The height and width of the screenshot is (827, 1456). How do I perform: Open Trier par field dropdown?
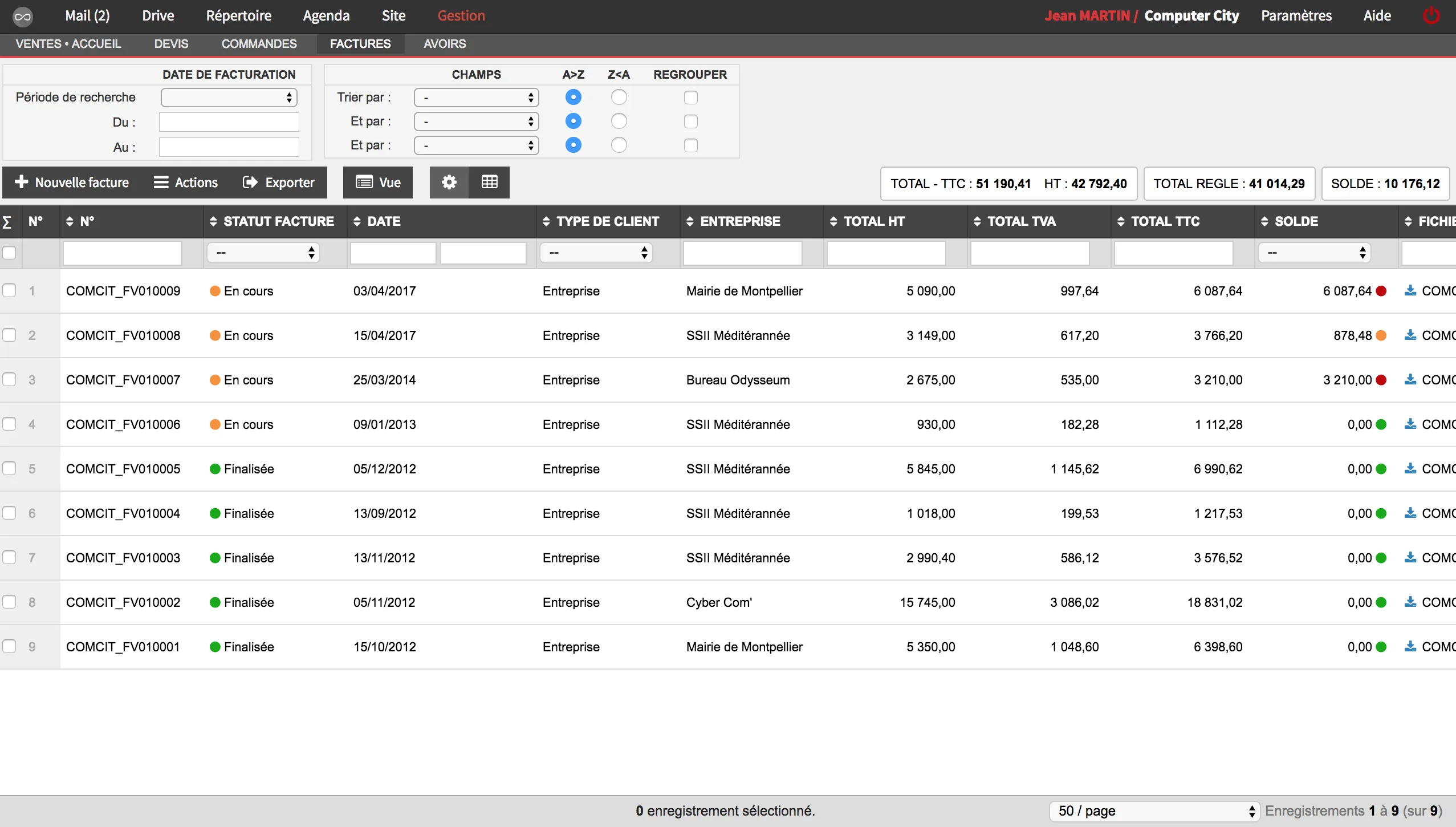click(x=477, y=98)
